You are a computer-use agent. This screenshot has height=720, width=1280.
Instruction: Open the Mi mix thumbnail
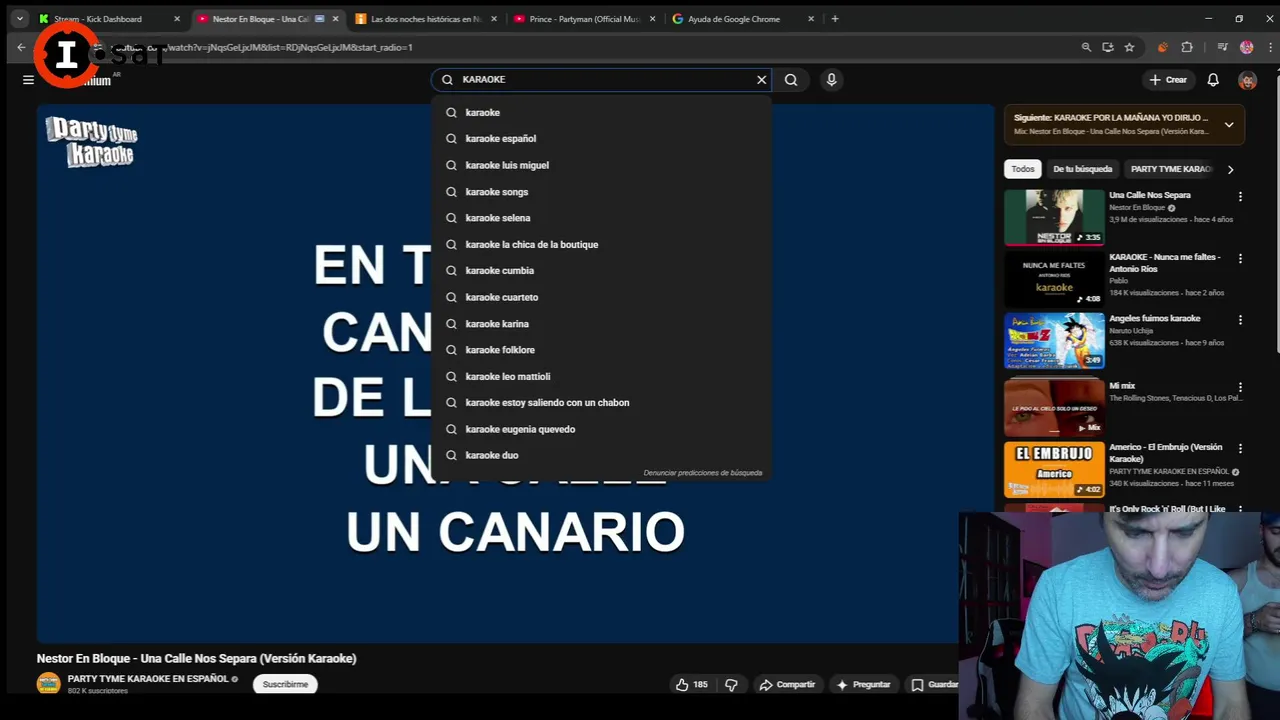(x=1054, y=406)
